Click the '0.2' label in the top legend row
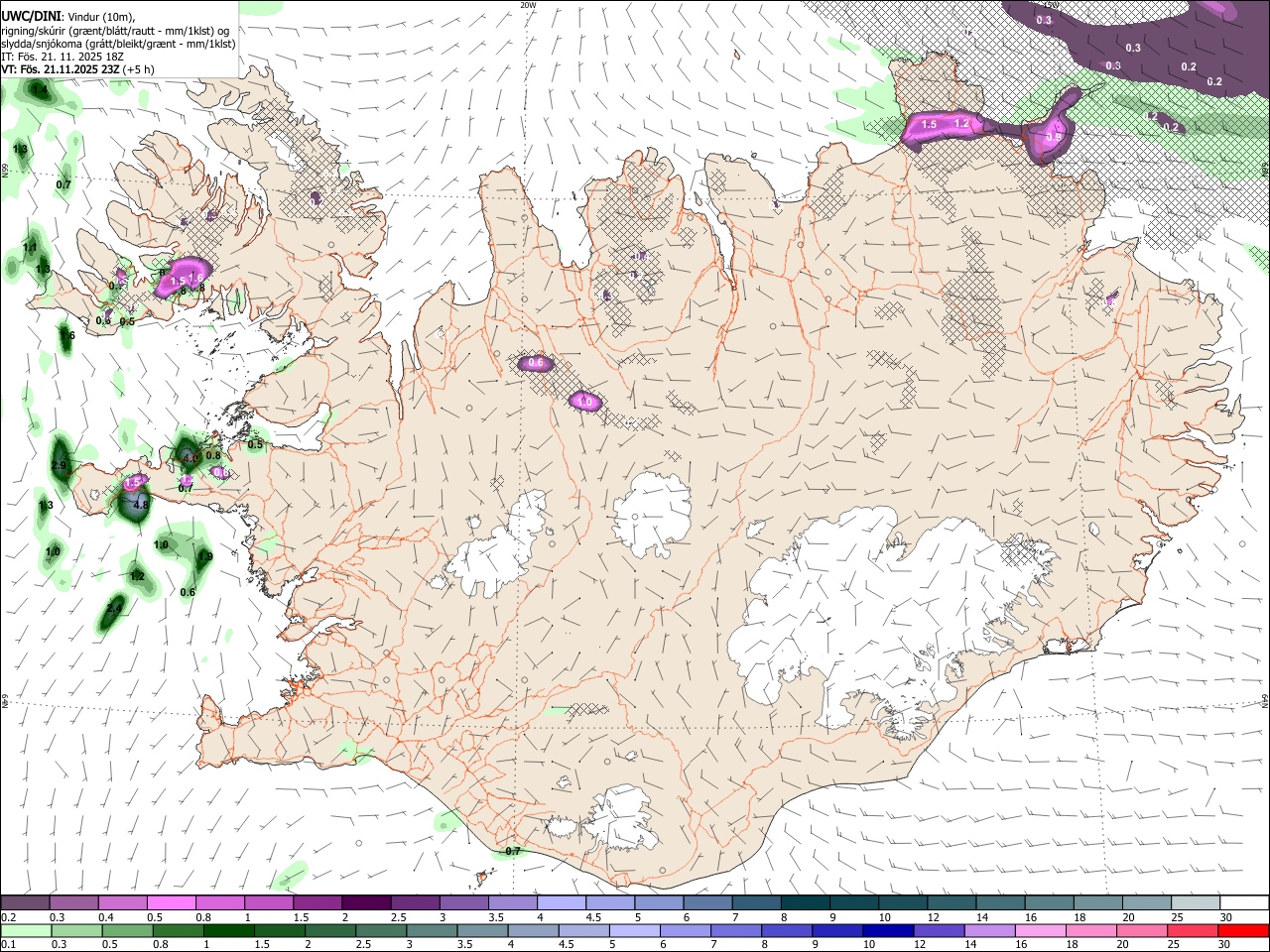 coord(8,917)
